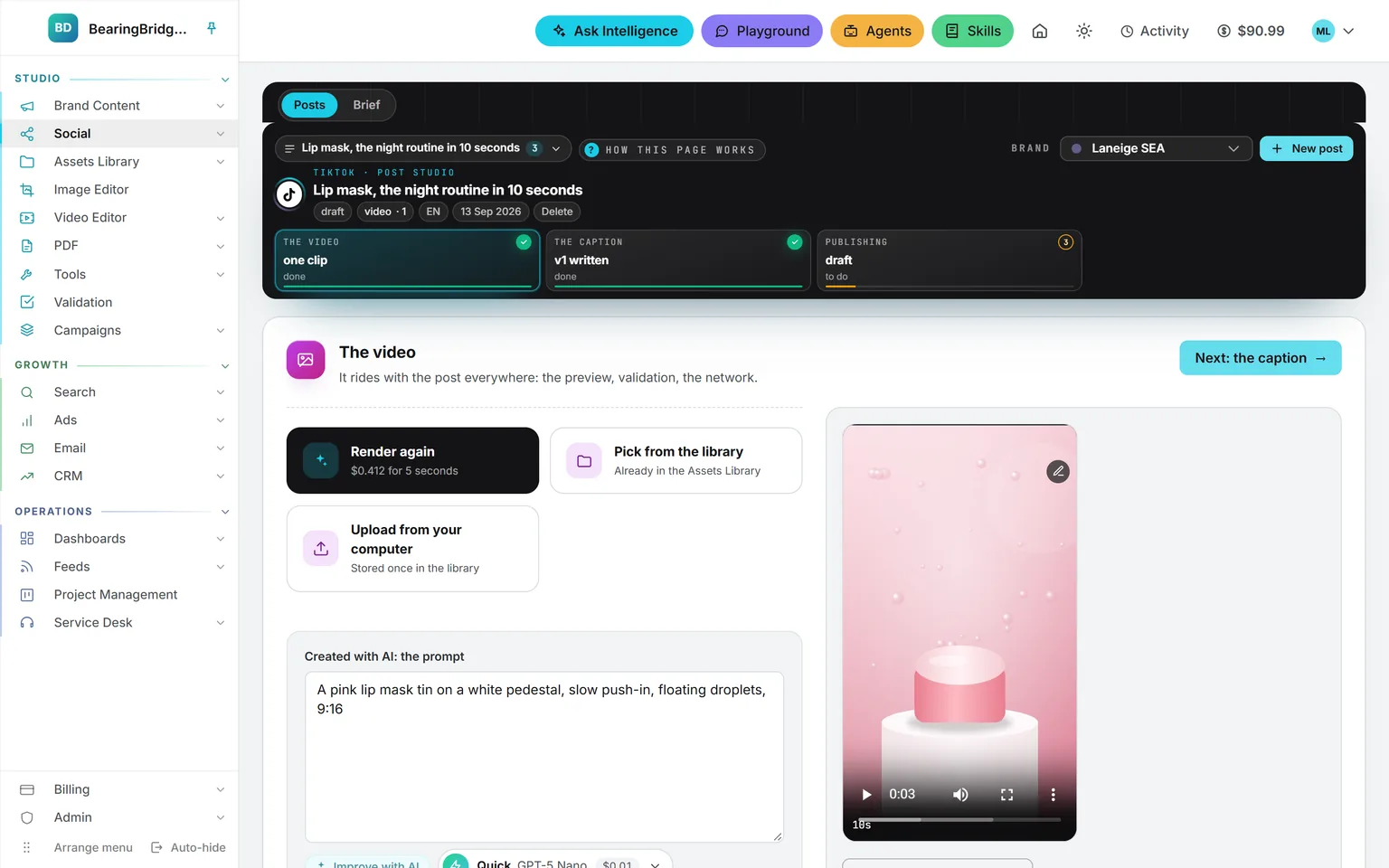Choose Upload from your computer
The image size is (1389, 868).
412,549
